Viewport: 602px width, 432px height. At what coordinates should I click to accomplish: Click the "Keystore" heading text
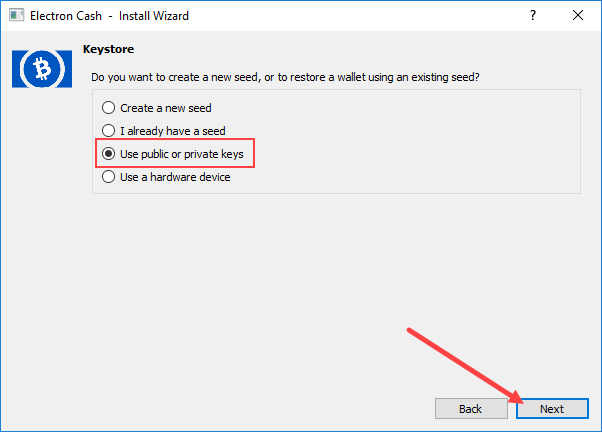[109, 49]
